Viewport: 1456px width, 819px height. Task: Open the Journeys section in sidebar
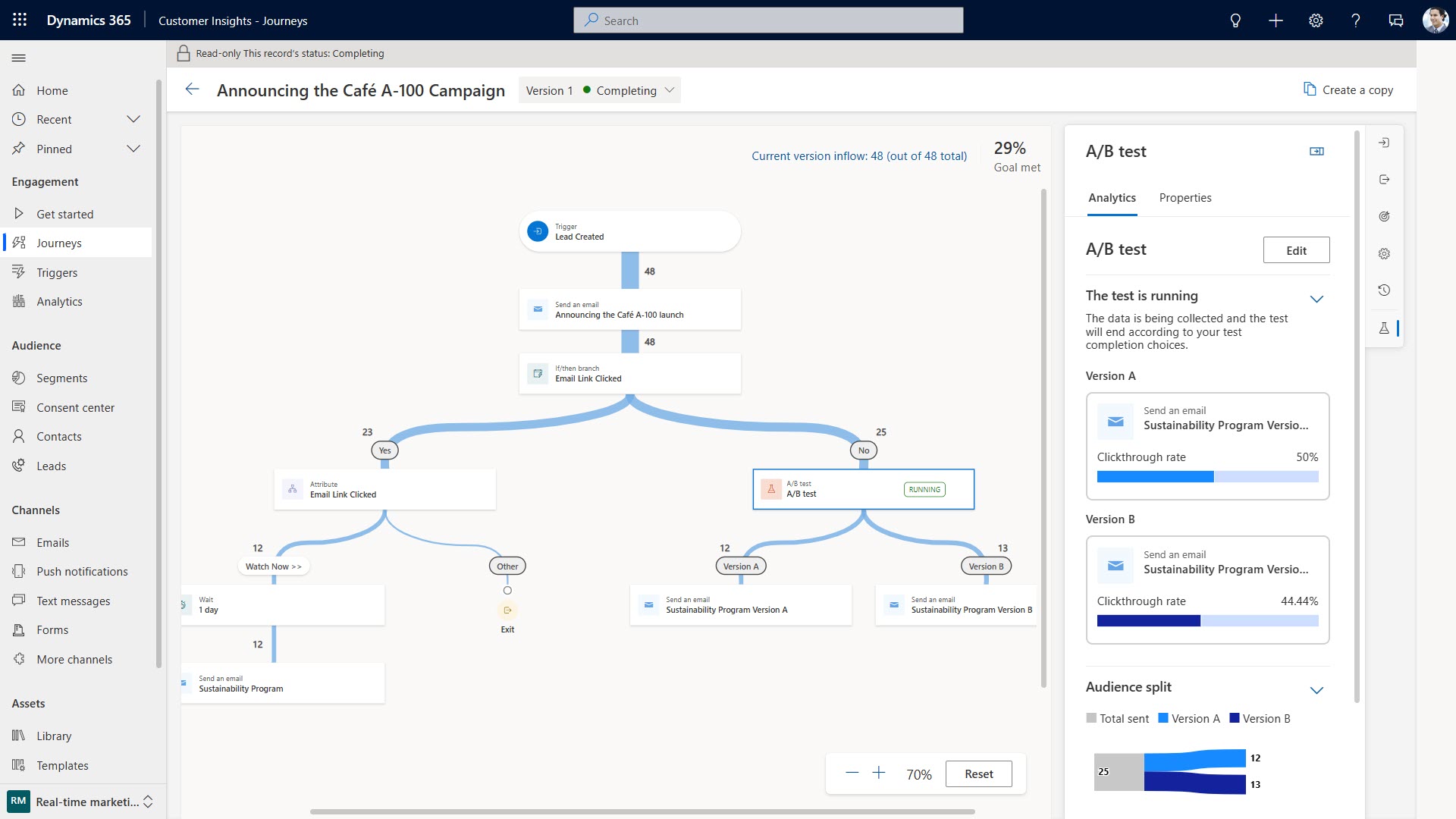pyautogui.click(x=60, y=243)
